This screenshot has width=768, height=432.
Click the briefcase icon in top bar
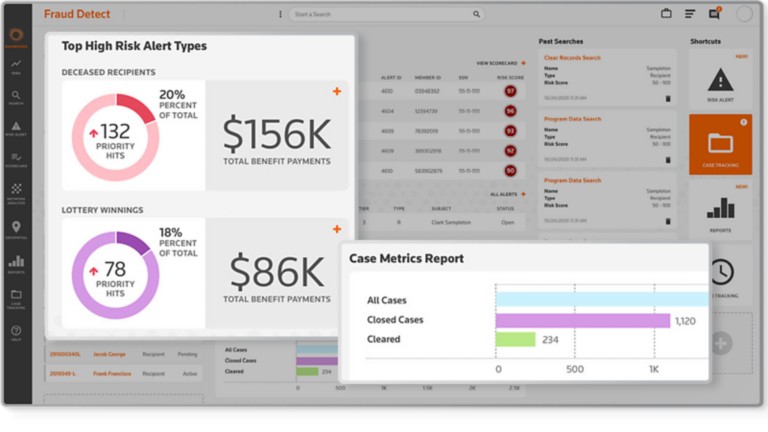666,14
